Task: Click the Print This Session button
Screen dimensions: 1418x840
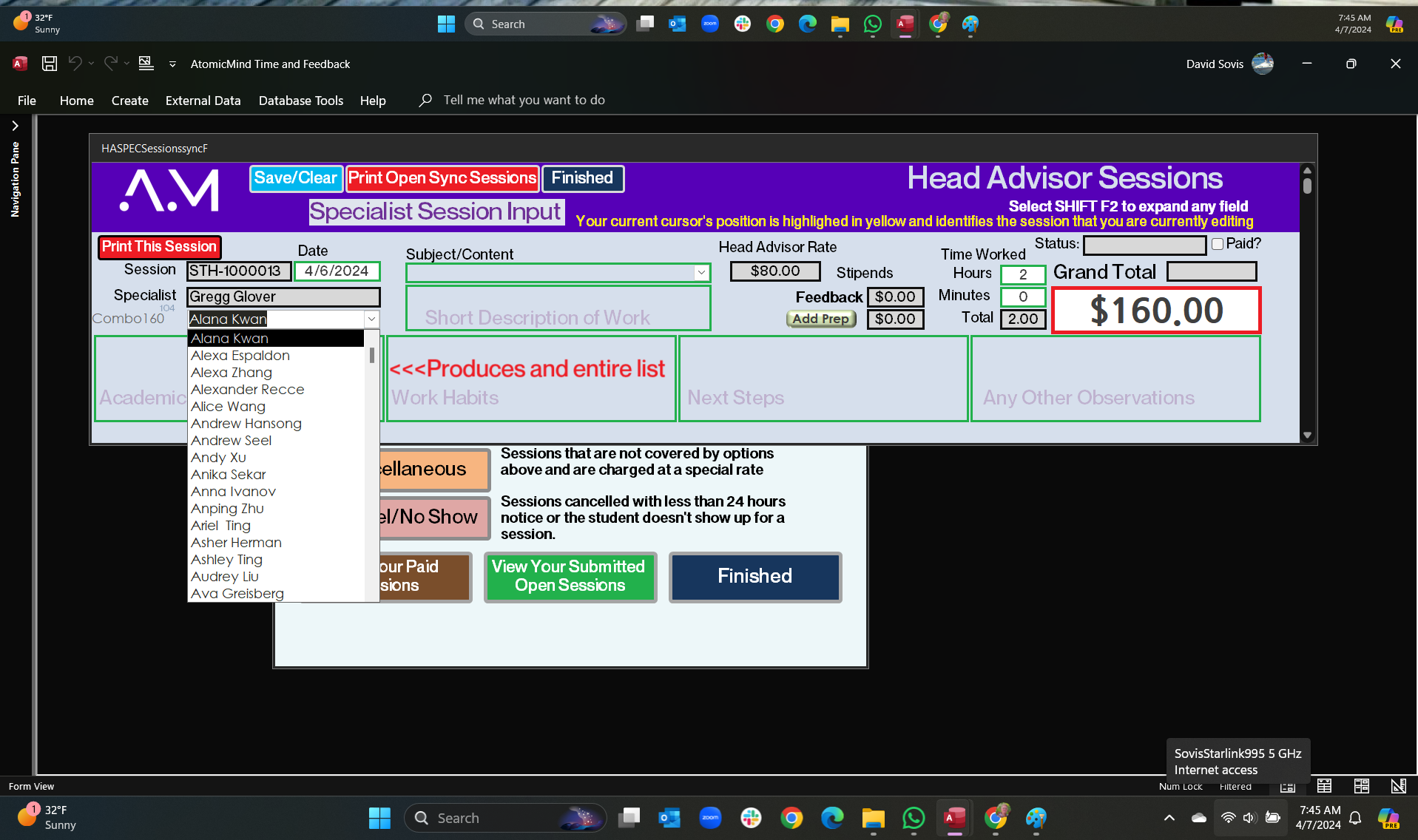Action: (159, 247)
